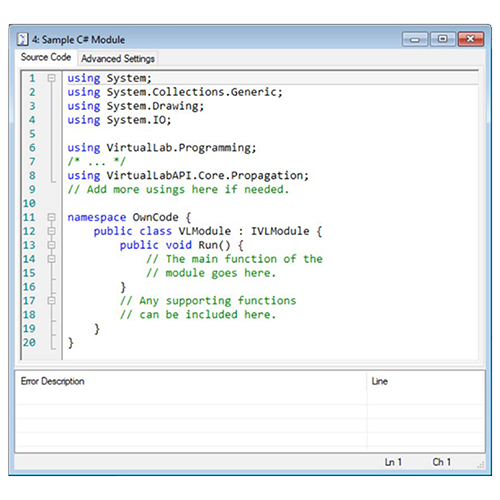Select the Source Code tab
500x500 pixels.
click(x=46, y=57)
